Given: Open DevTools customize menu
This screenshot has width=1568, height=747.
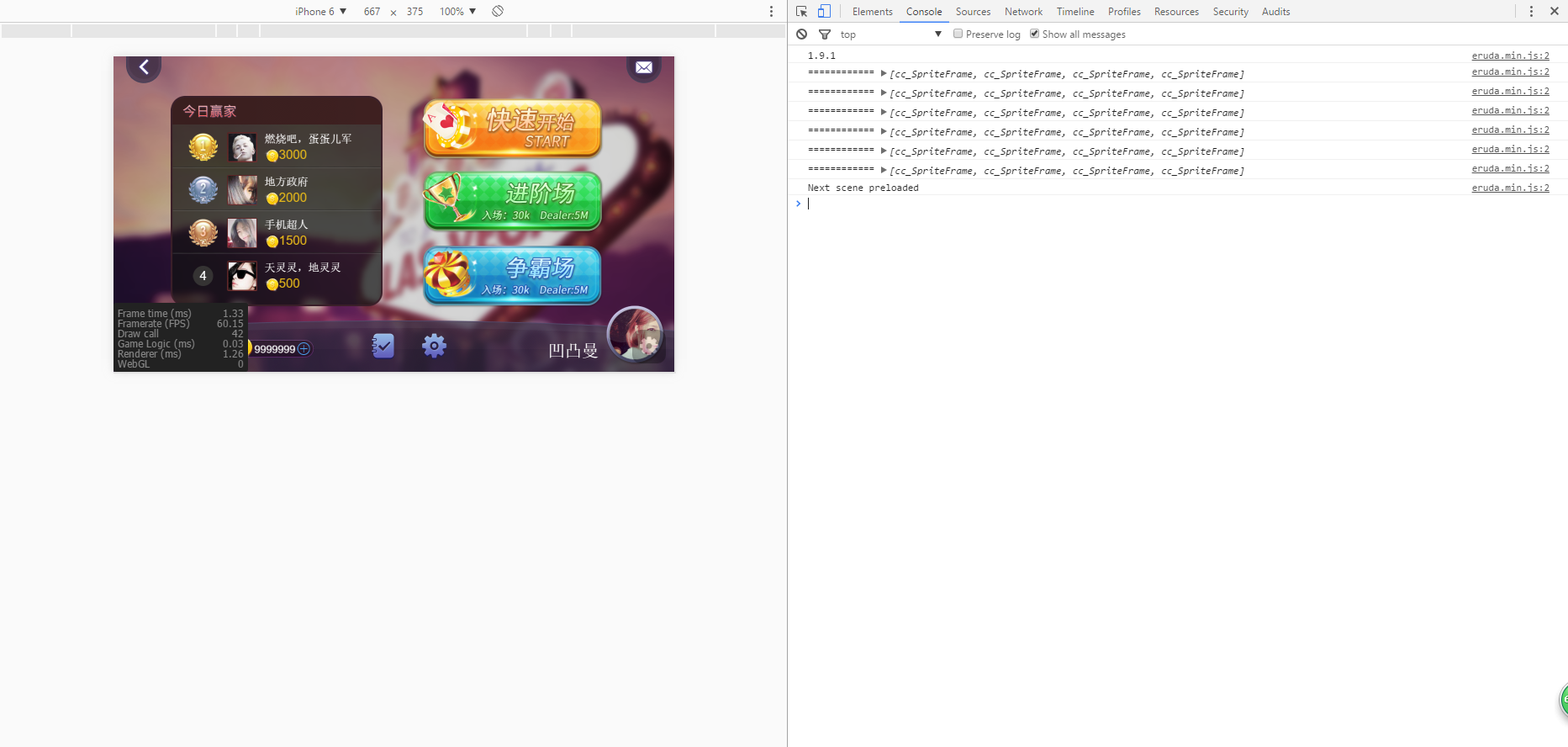Looking at the screenshot, I should pyautogui.click(x=1531, y=12).
